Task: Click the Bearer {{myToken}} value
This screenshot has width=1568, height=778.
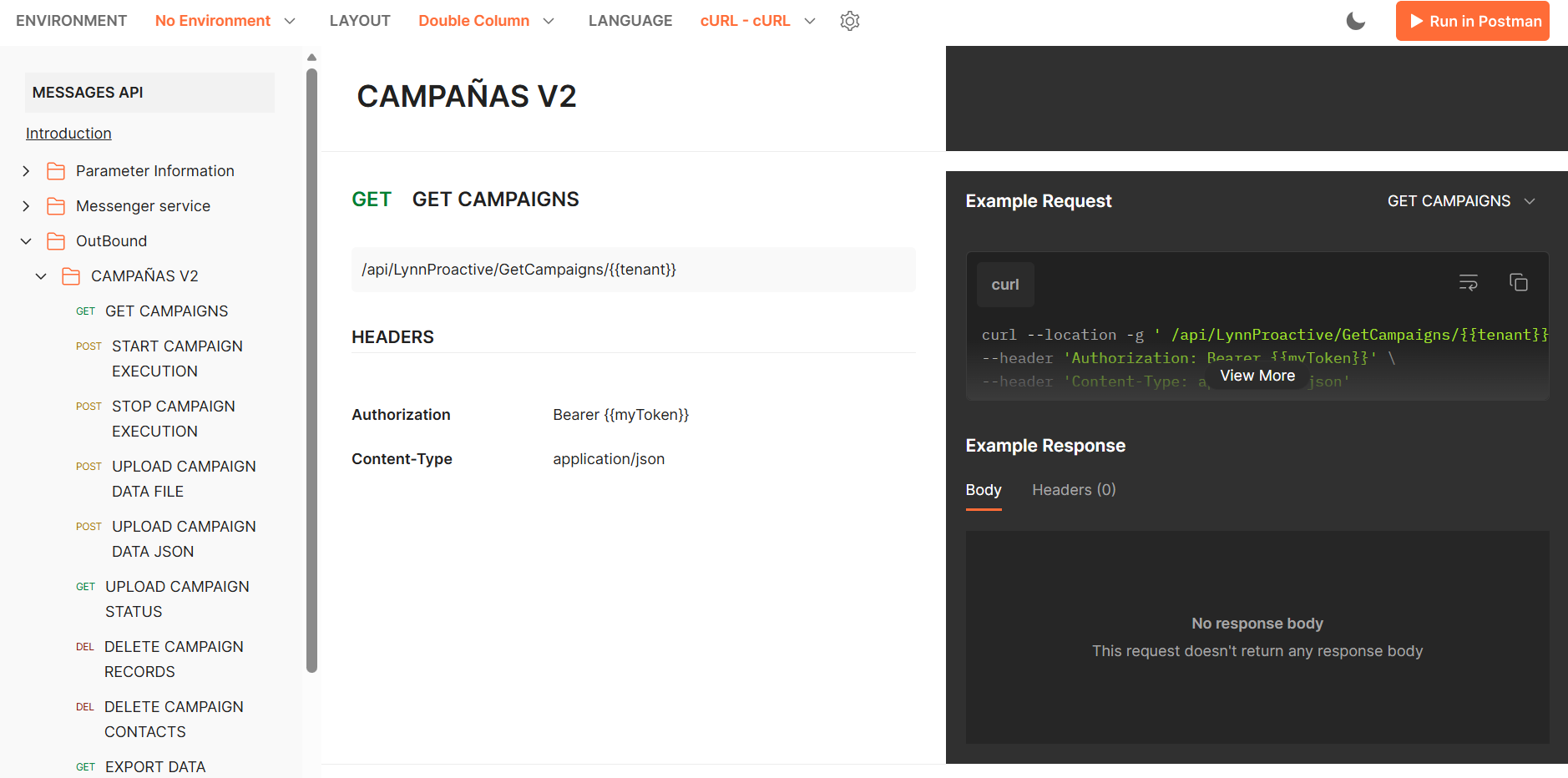Action: (621, 415)
